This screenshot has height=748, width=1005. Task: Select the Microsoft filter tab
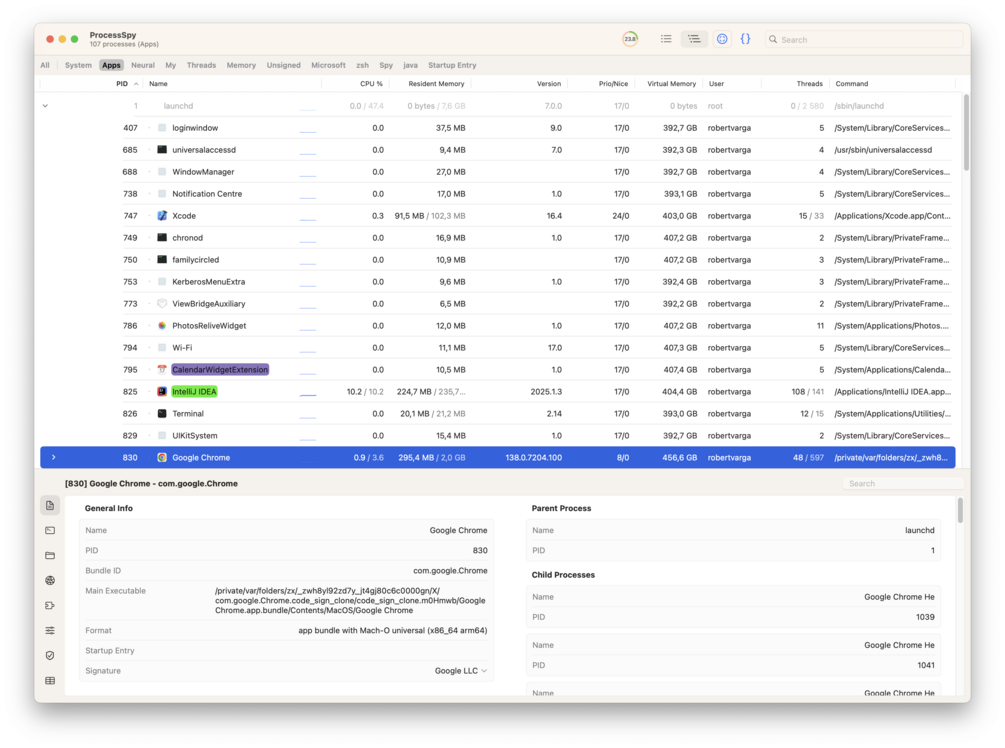click(x=328, y=65)
